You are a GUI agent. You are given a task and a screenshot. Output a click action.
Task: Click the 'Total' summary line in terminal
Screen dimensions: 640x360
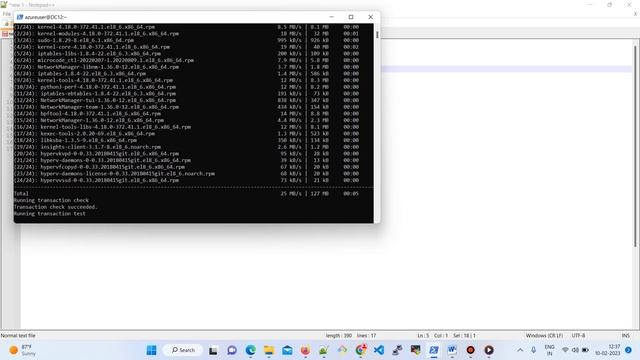tap(187, 193)
